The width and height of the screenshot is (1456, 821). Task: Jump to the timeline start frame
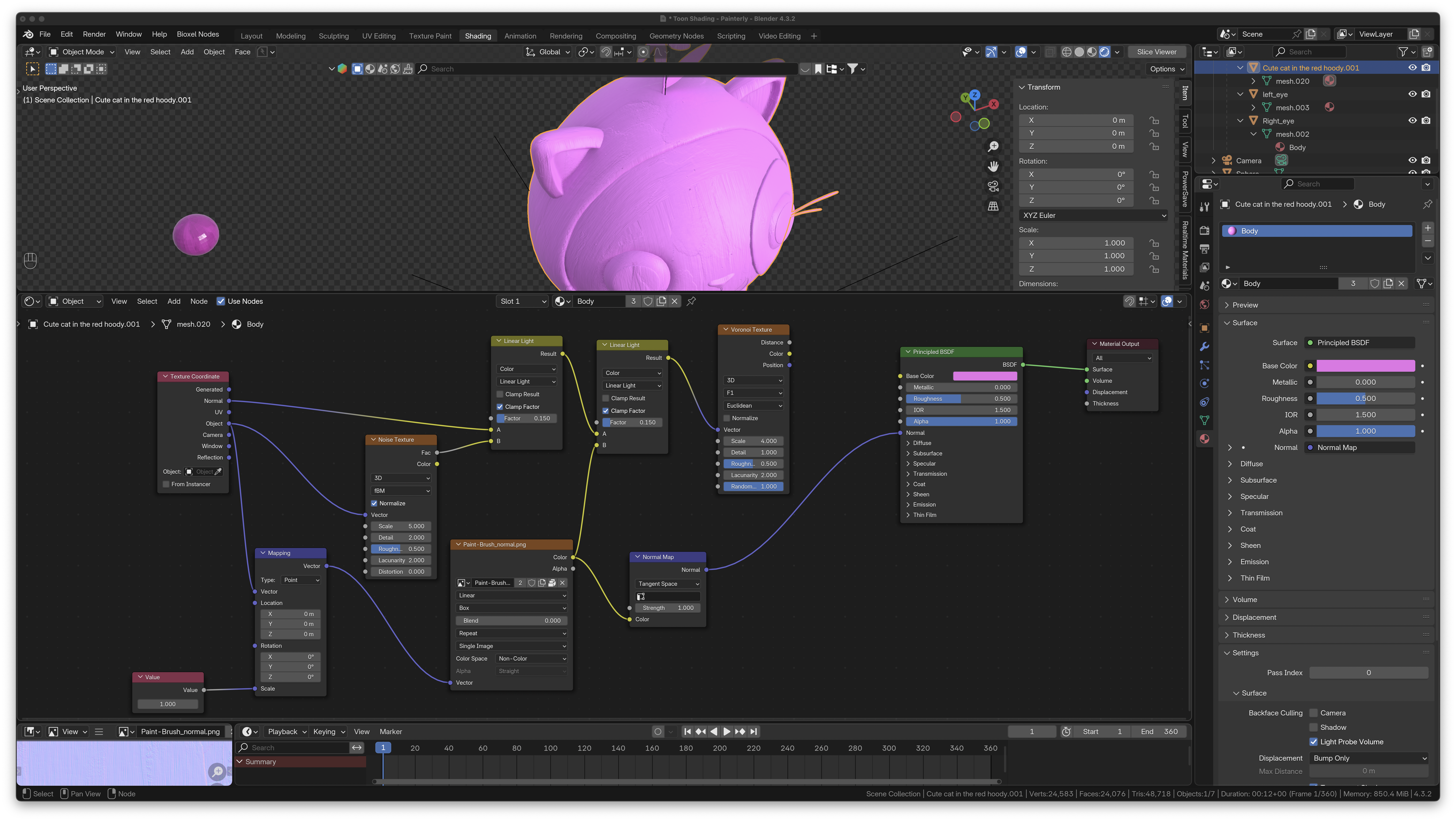click(687, 732)
